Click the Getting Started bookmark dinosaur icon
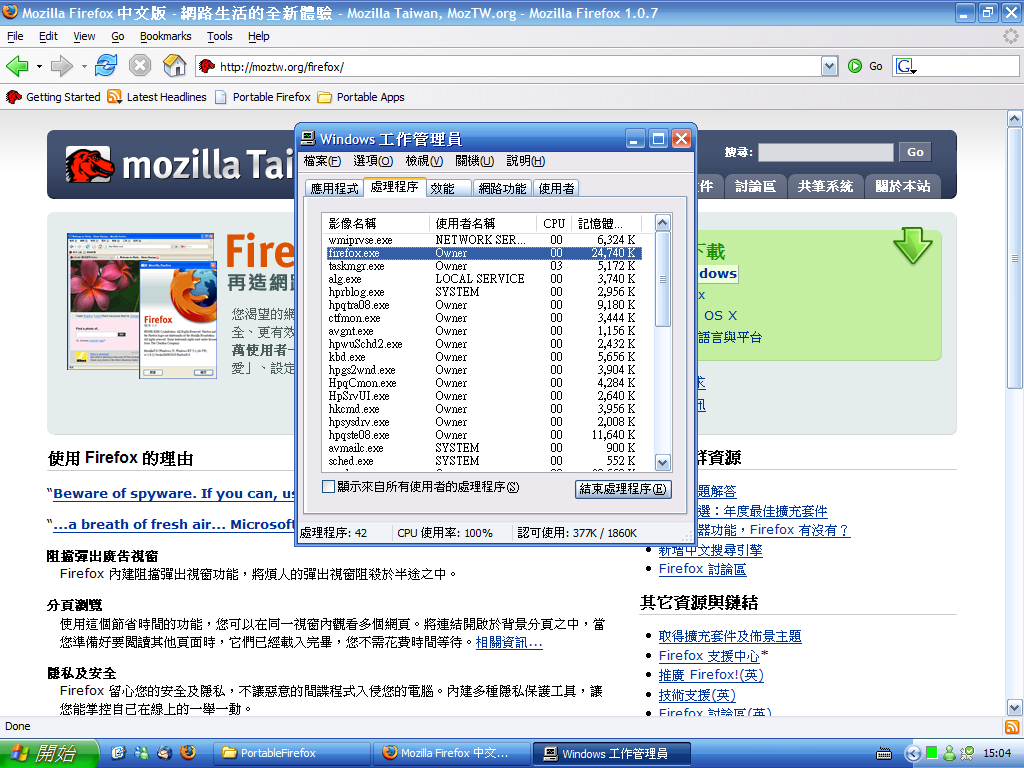 (14, 97)
